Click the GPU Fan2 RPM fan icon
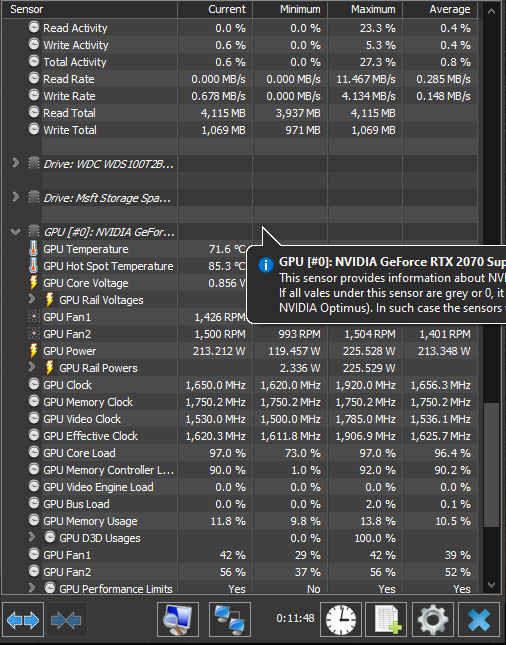 coord(34,334)
